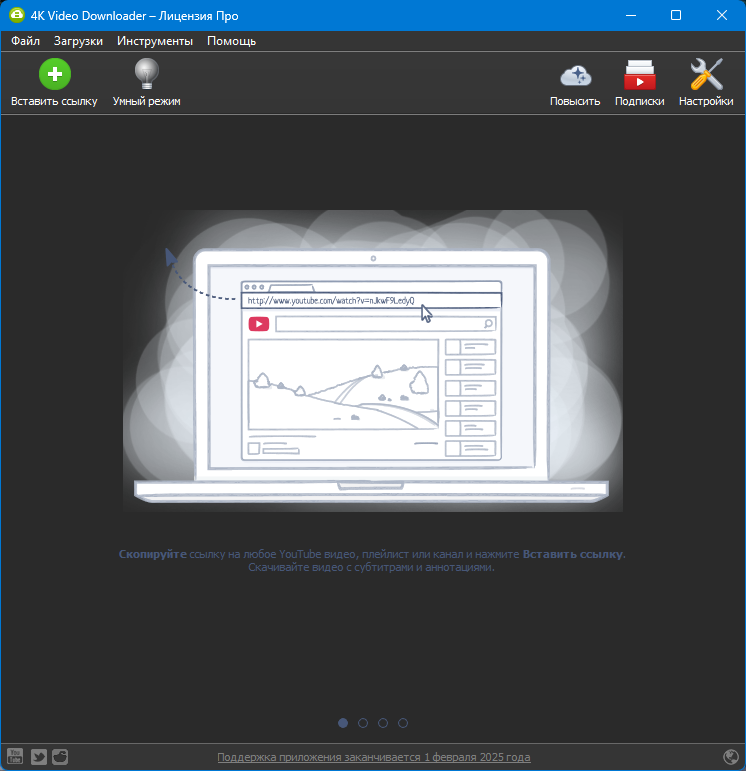This screenshot has height=771, width=746.
Task: Click the globe icon in bottom corner
Action: (x=731, y=756)
